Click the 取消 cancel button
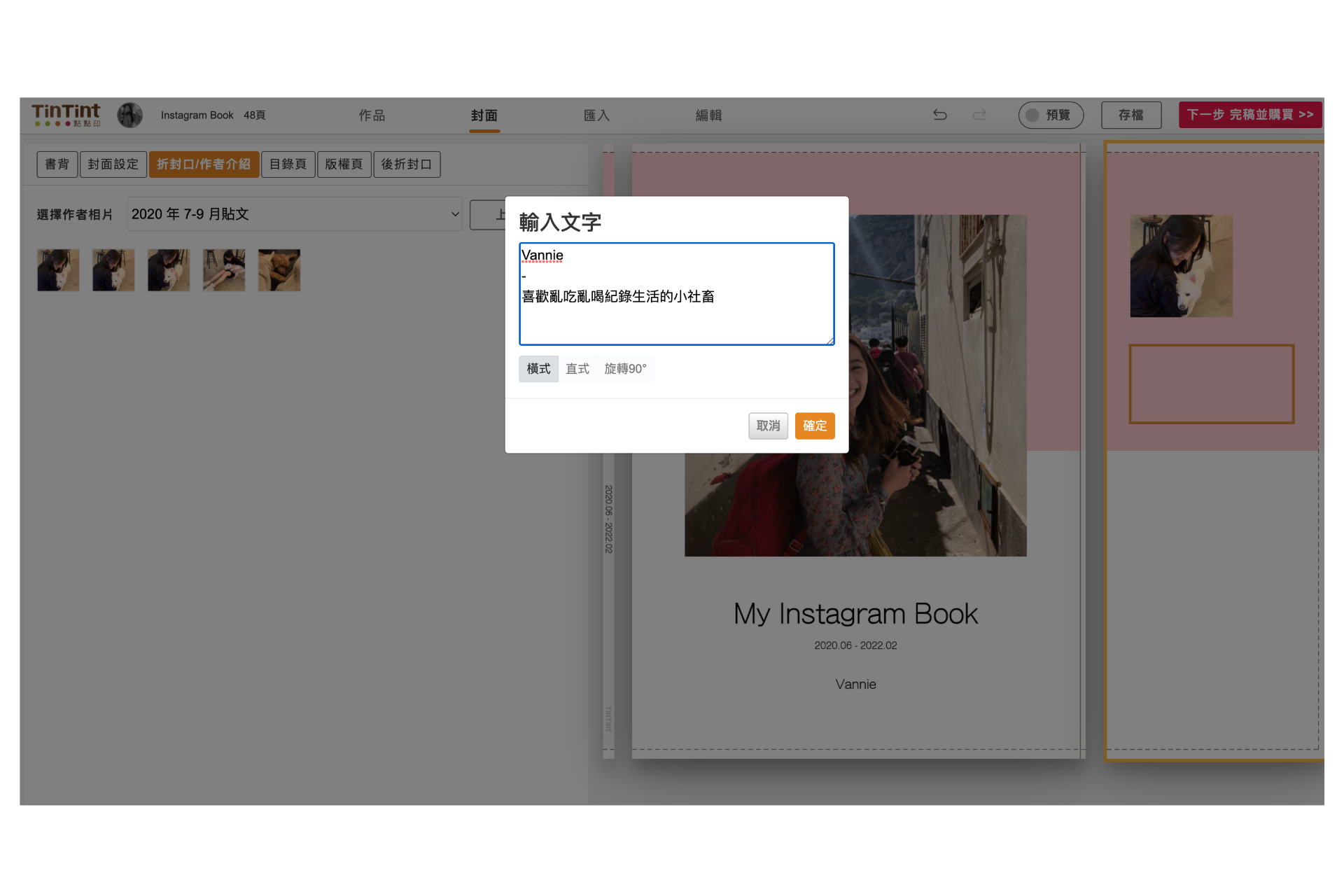 [768, 426]
